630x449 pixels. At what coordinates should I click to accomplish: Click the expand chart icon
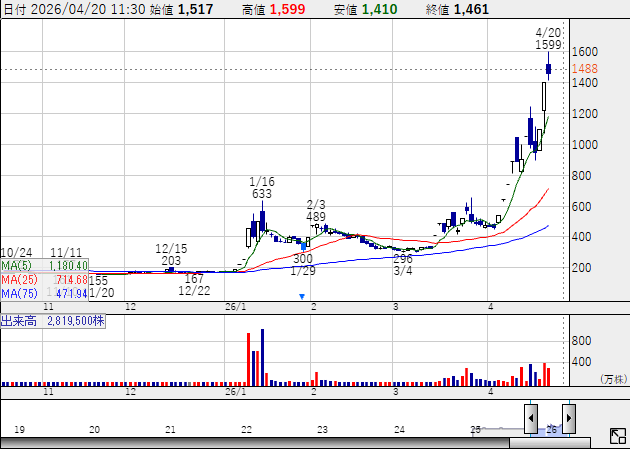[x=618, y=436]
